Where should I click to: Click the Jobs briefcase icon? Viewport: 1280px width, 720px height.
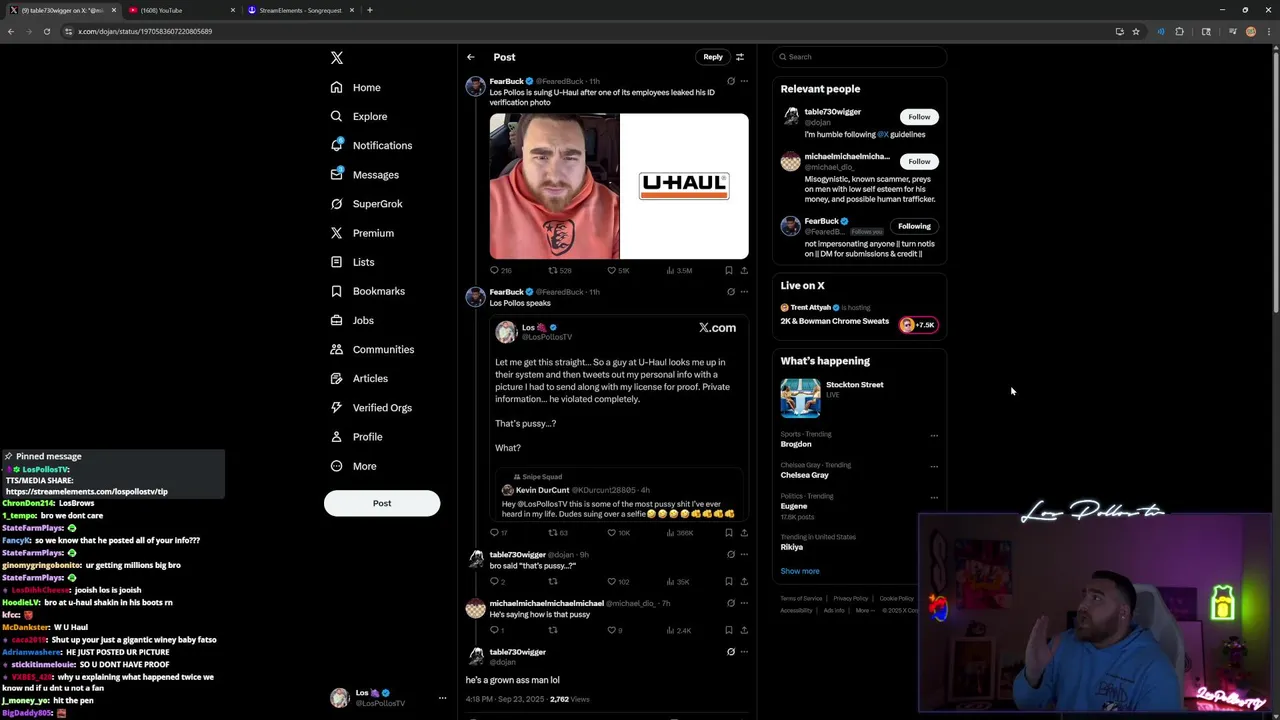click(336, 320)
